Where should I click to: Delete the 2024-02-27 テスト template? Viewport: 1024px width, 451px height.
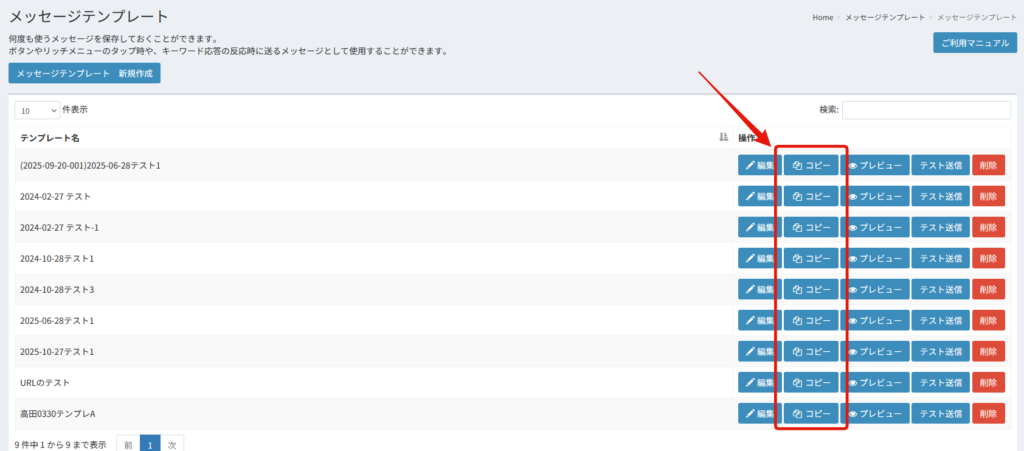[988, 197]
